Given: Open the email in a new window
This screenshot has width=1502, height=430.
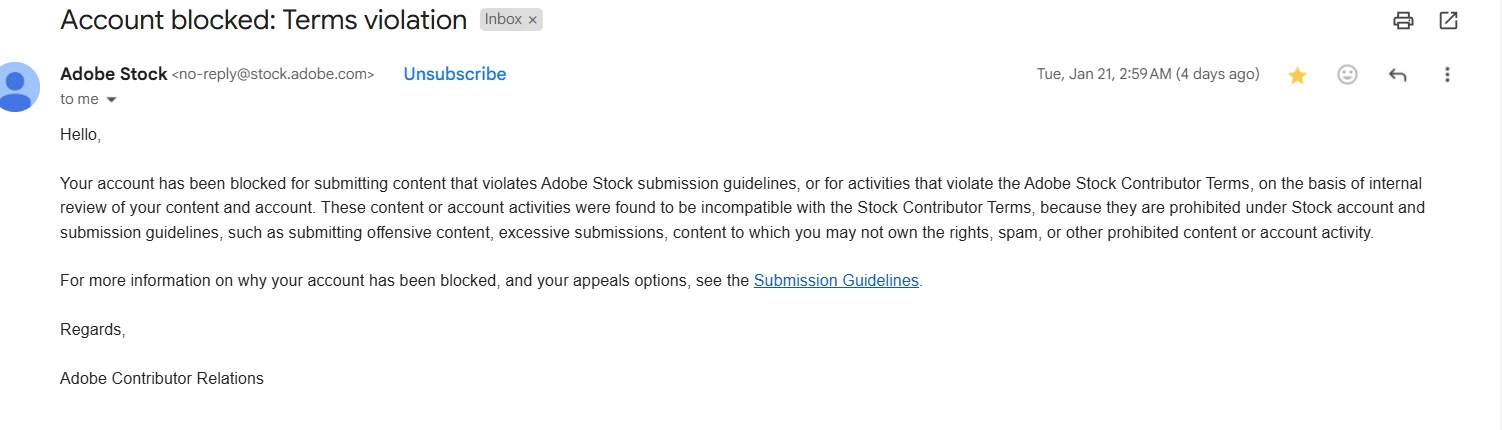Looking at the screenshot, I should [x=1448, y=20].
